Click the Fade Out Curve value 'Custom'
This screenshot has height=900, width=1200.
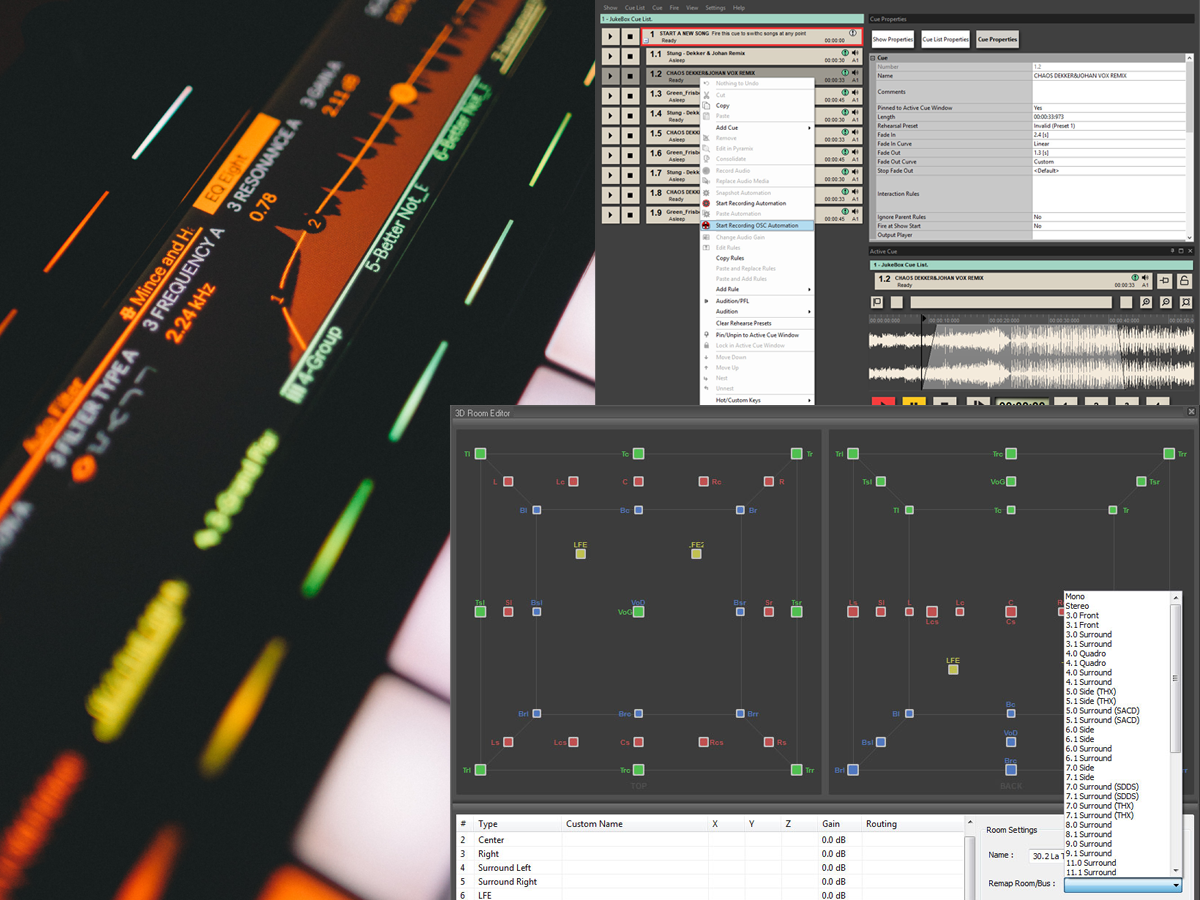(1108, 162)
